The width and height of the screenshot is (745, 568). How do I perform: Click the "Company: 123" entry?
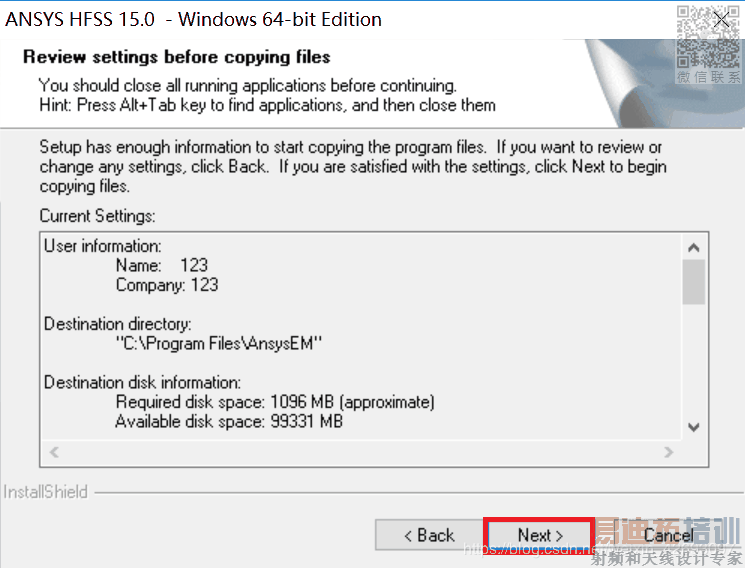167,285
